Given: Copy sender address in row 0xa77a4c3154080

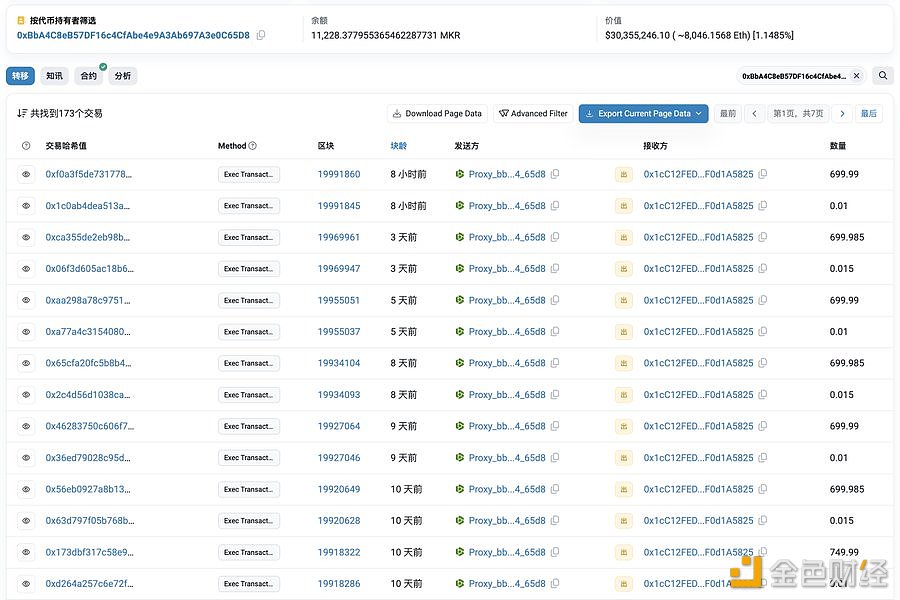Looking at the screenshot, I should coord(555,332).
